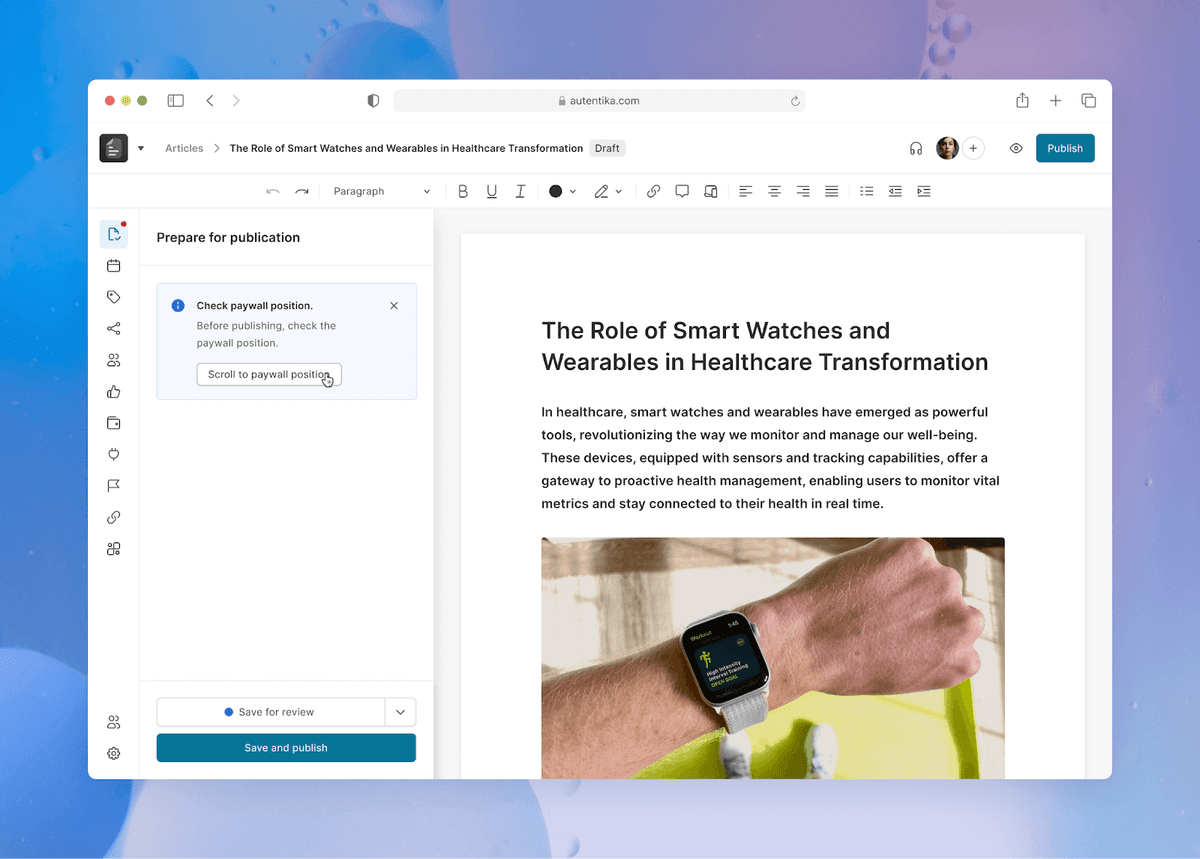The height and width of the screenshot is (859, 1200).
Task: Click the workspace logo icon
Action: coord(114,148)
